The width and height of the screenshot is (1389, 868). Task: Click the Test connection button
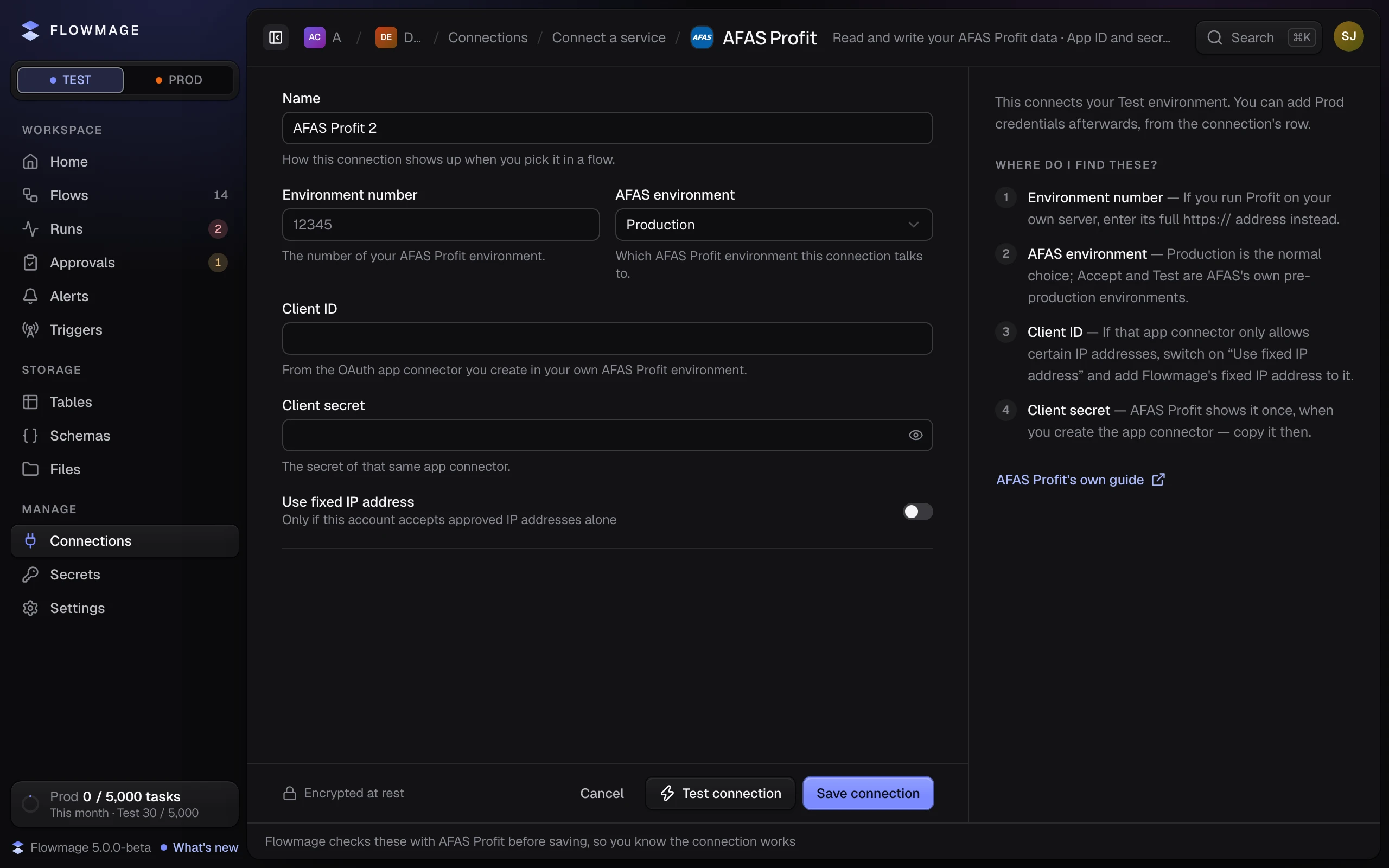[x=721, y=793]
